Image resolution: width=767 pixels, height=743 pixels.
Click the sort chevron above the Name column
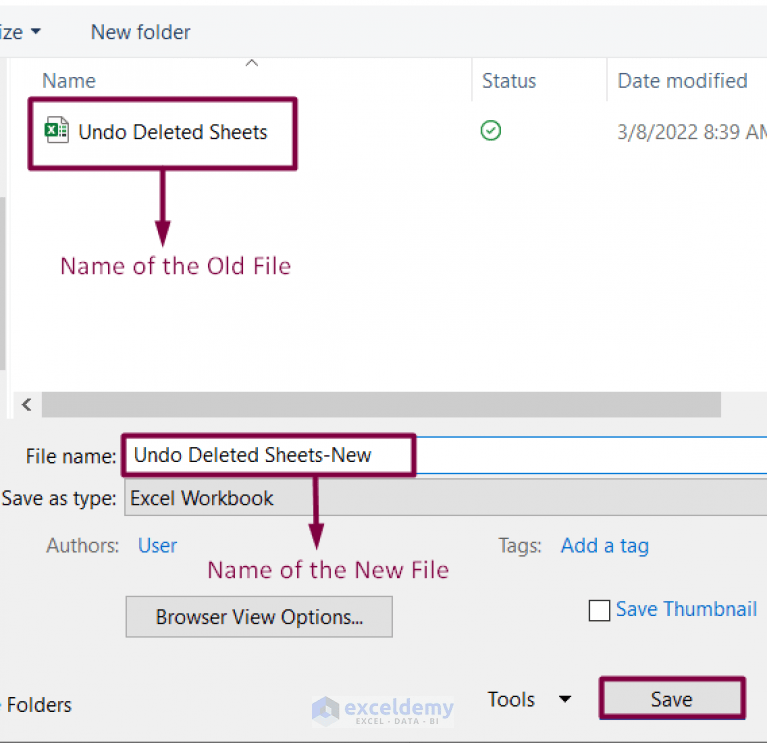coord(251,63)
